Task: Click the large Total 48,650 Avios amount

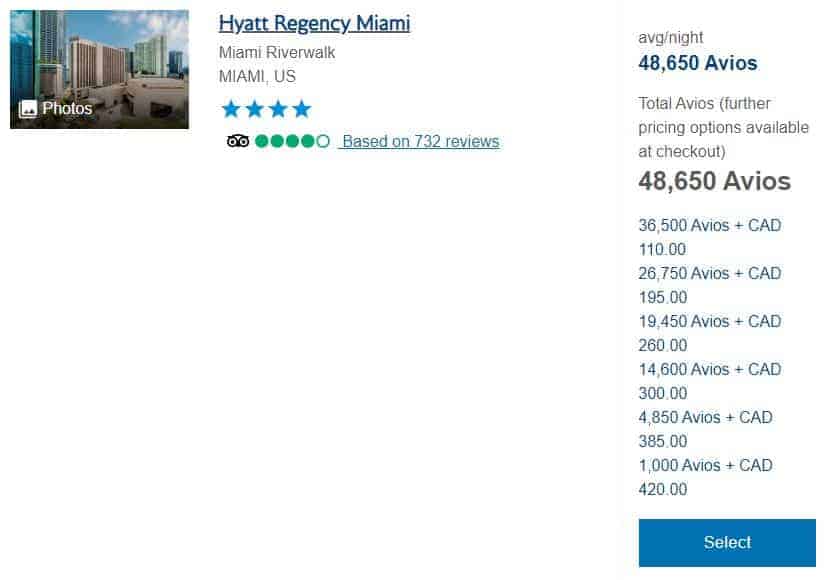Action: pos(714,181)
